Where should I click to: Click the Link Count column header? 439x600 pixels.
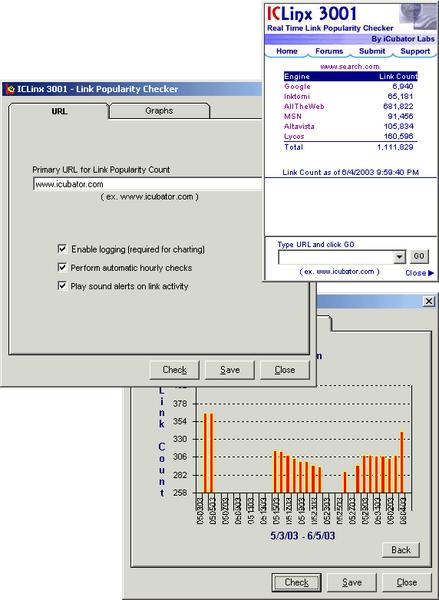[398, 77]
